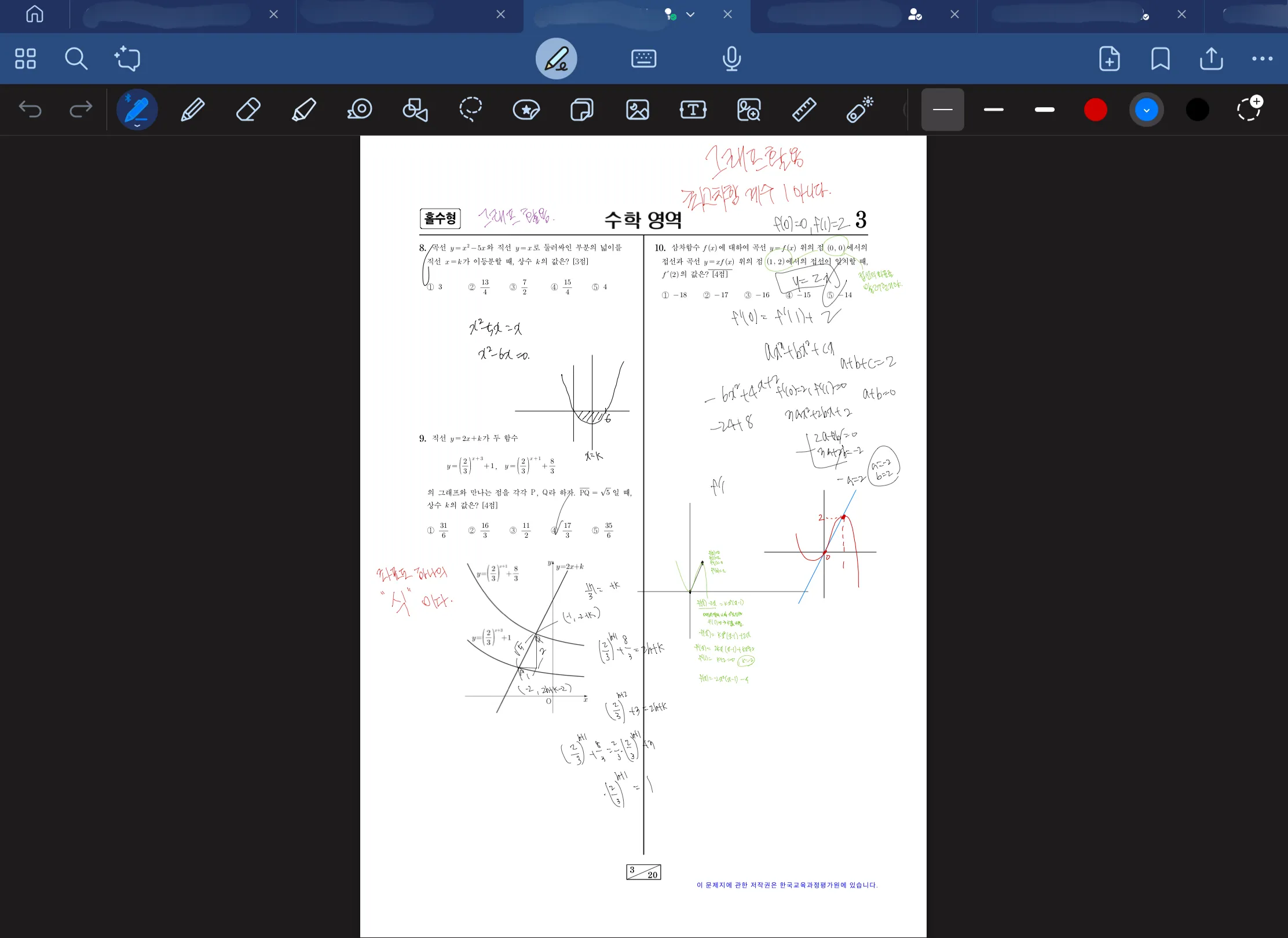Select the laser pointer tool
Viewport: 1288px width, 938px height.
(860, 110)
